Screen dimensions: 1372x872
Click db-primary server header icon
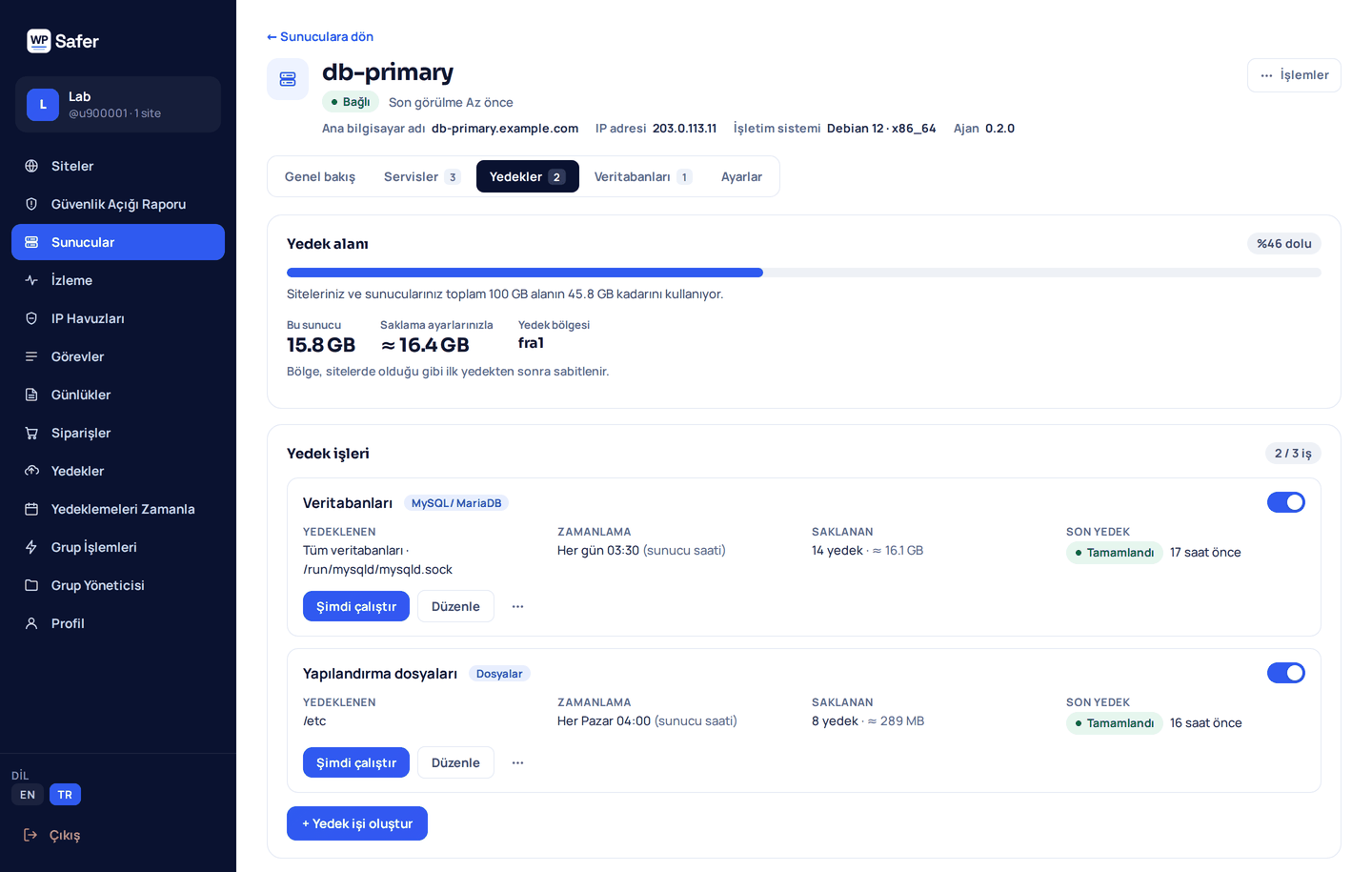[288, 79]
